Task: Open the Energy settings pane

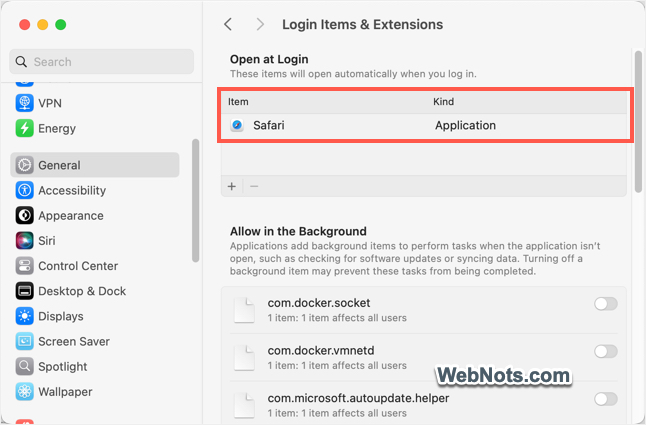Action: point(95,128)
